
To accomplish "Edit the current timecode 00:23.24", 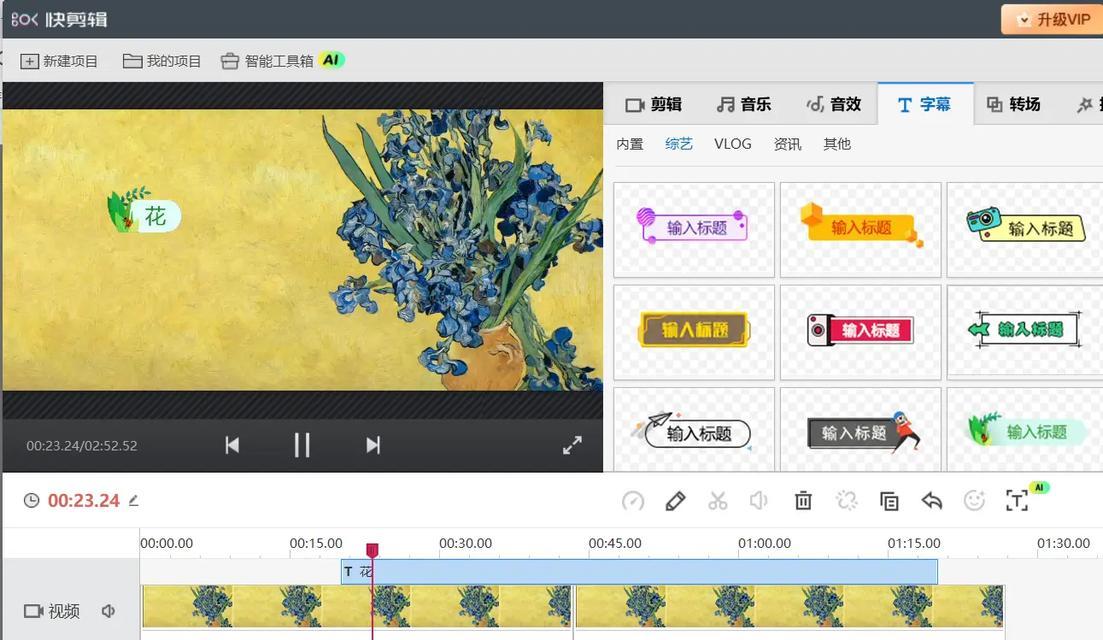I will point(134,501).
